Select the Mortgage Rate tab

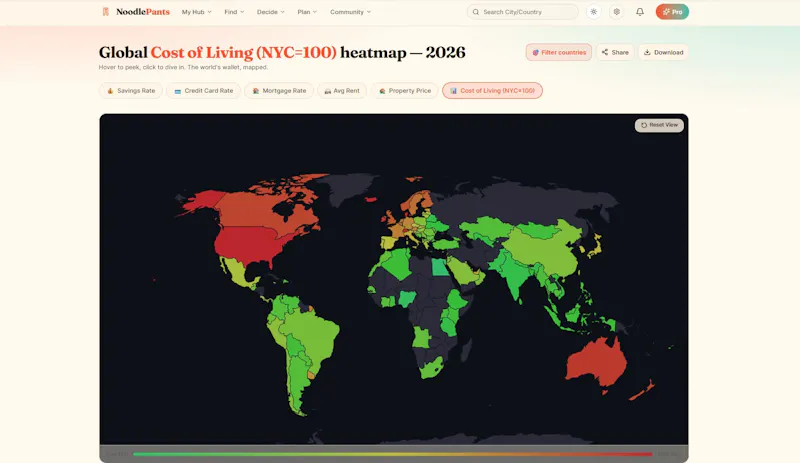pos(279,91)
